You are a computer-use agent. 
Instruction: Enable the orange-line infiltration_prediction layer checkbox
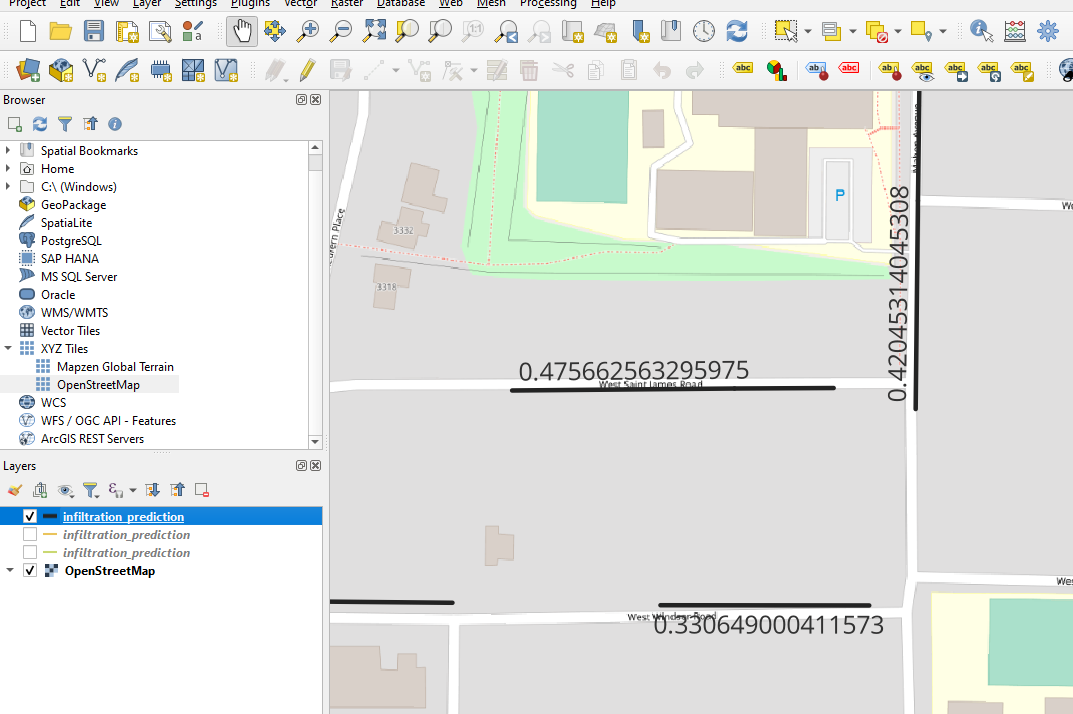click(29, 534)
